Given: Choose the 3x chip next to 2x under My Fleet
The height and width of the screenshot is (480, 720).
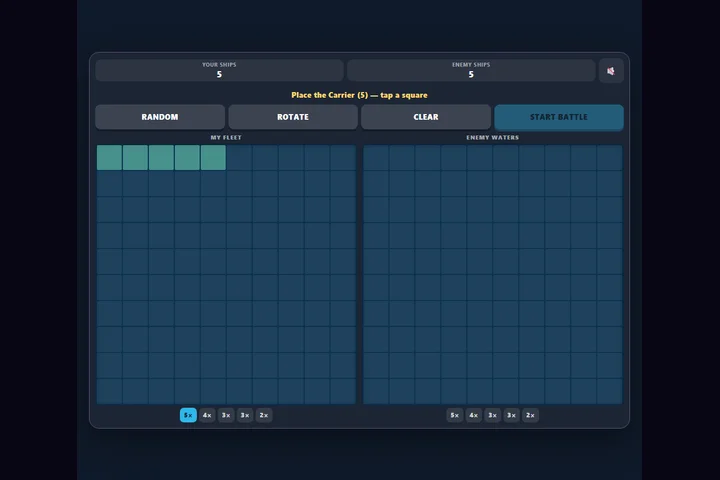Looking at the screenshot, I should point(245,415).
